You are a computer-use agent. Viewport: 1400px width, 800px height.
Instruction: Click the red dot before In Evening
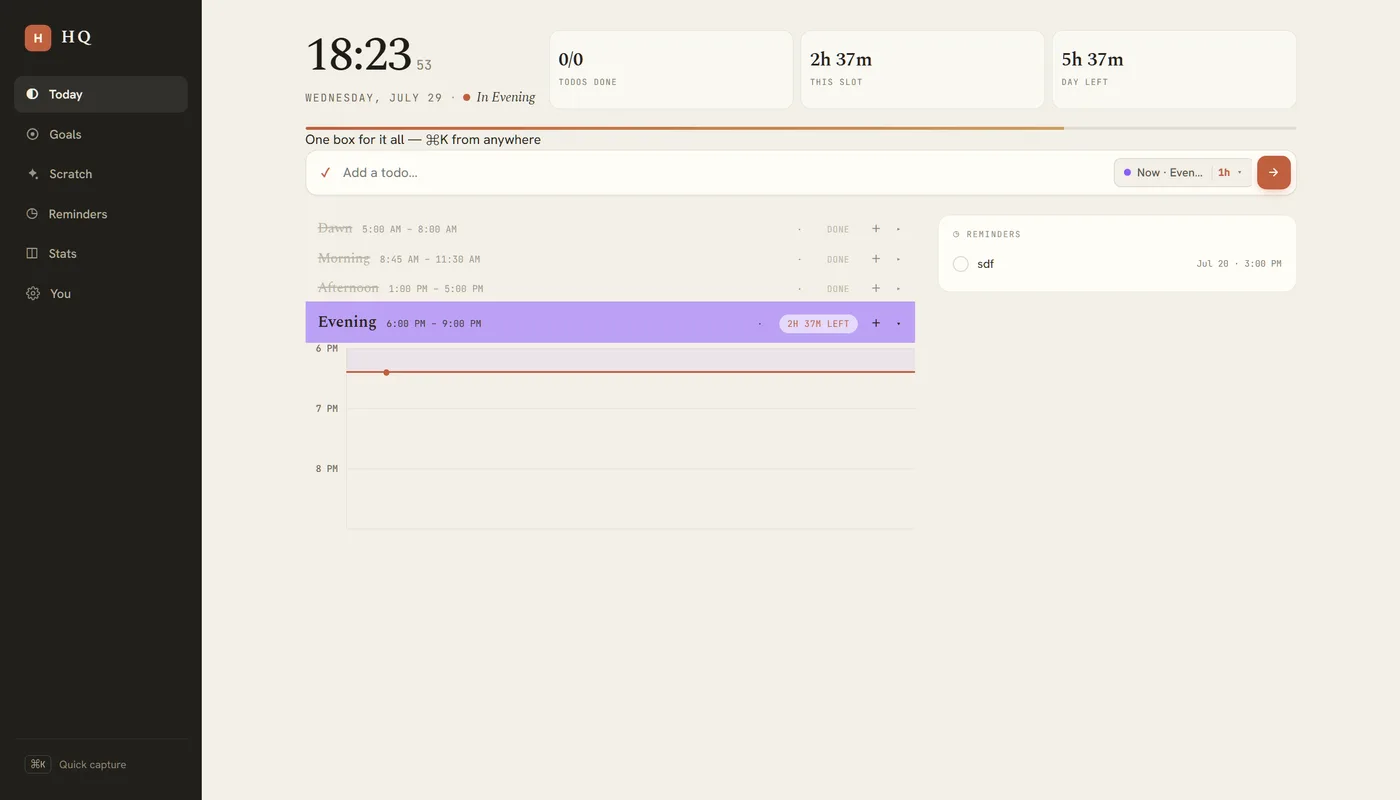pyautogui.click(x=467, y=97)
